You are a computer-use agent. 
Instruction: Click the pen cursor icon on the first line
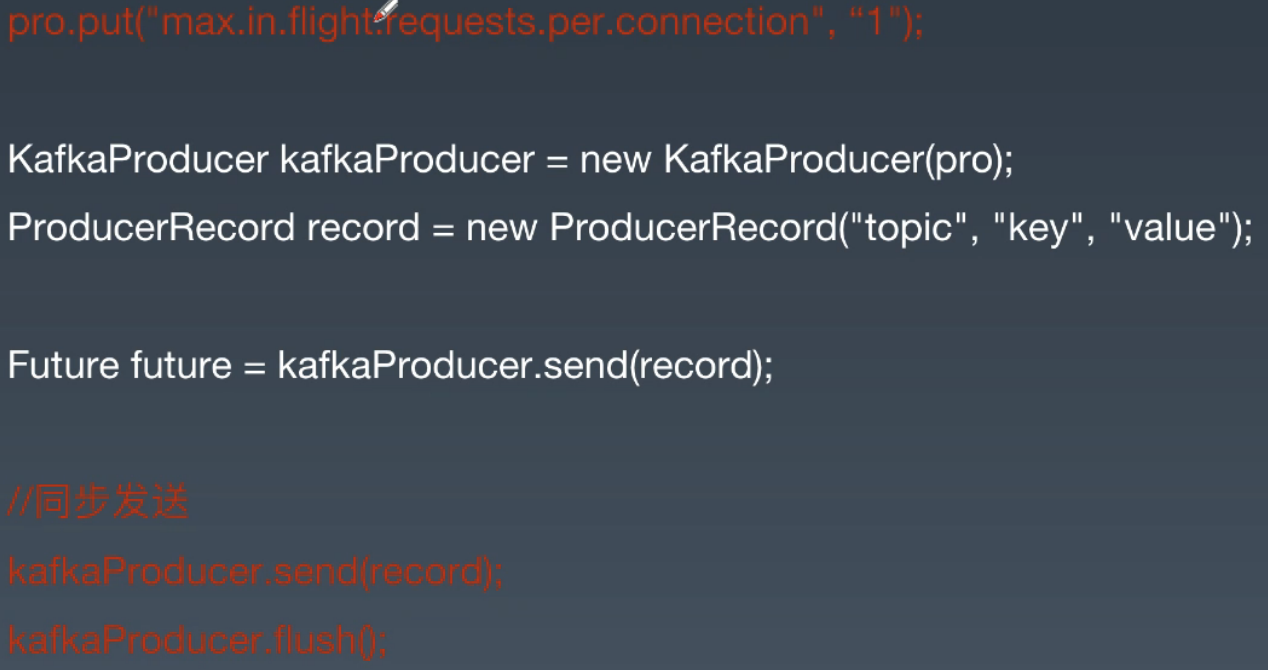tap(386, 10)
